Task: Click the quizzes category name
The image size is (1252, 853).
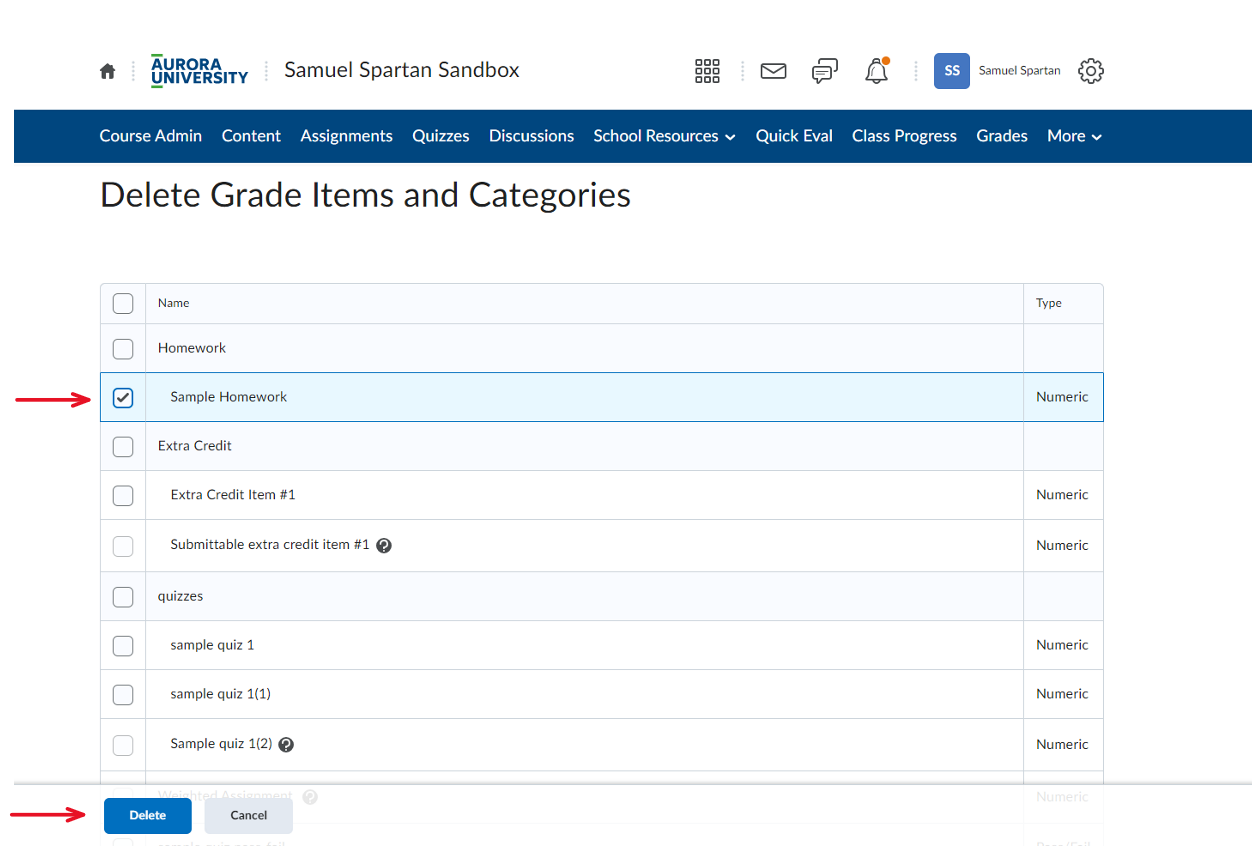Action: (181, 596)
